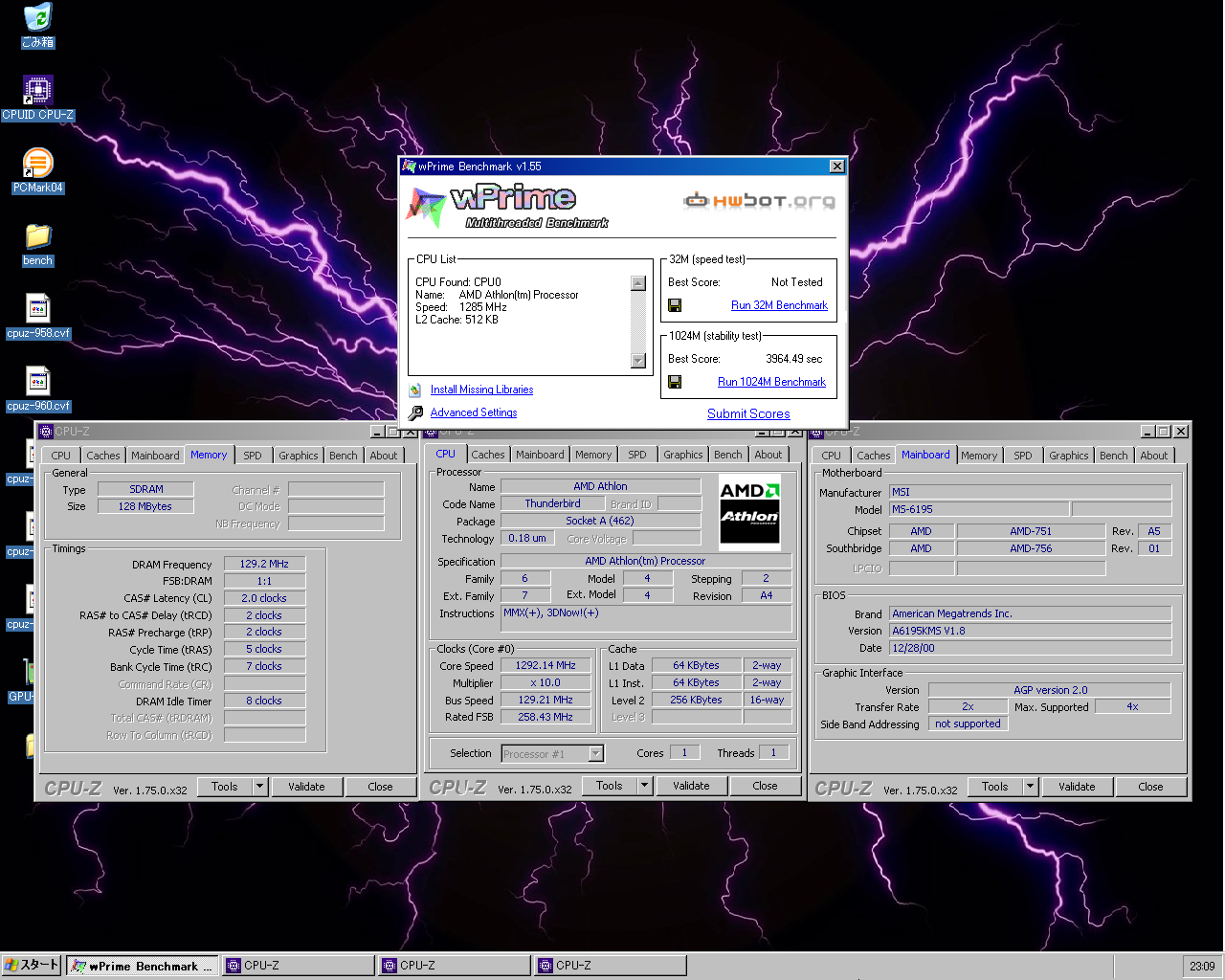Click the Code Name Thunderbird field

pyautogui.click(x=552, y=503)
